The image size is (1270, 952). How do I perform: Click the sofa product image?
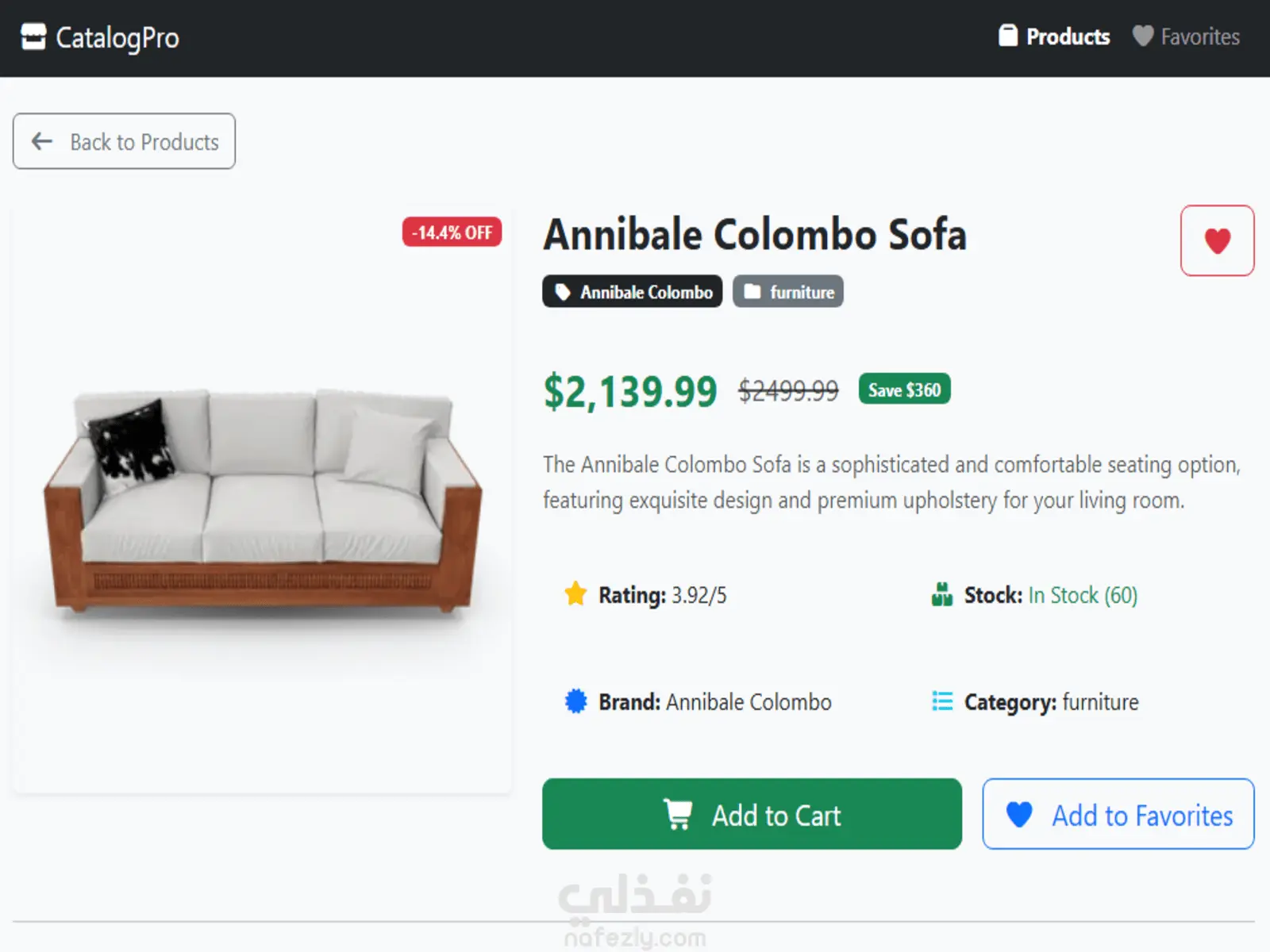pos(262,500)
